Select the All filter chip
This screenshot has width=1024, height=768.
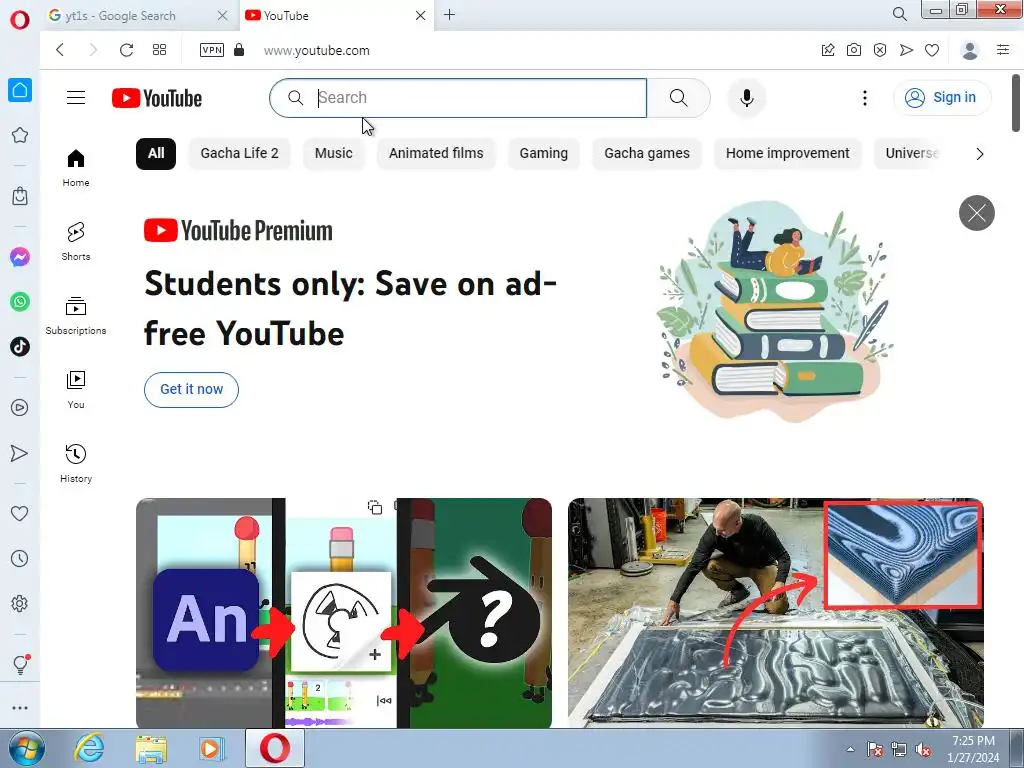coord(156,153)
